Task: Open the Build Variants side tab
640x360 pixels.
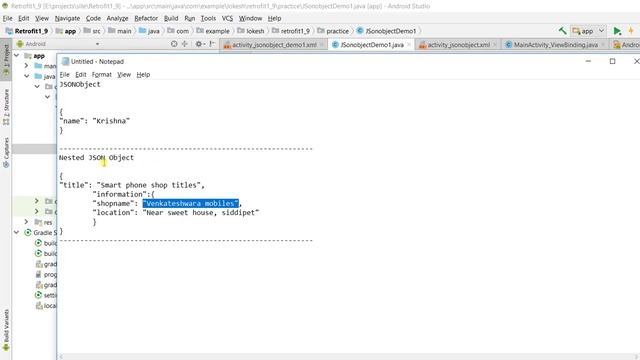Action: [x=6, y=330]
